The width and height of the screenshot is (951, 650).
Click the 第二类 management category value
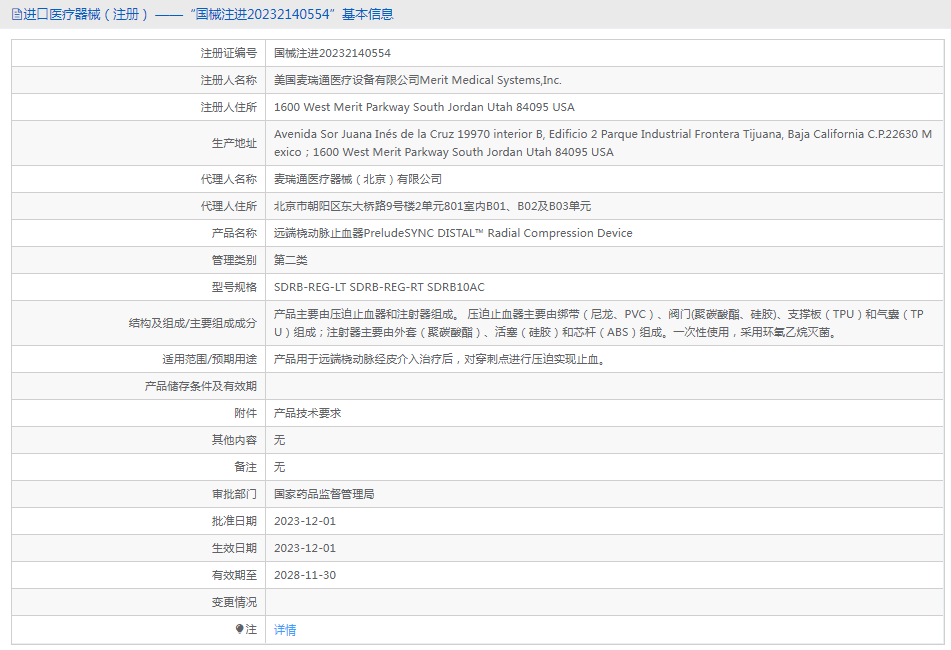(291, 260)
